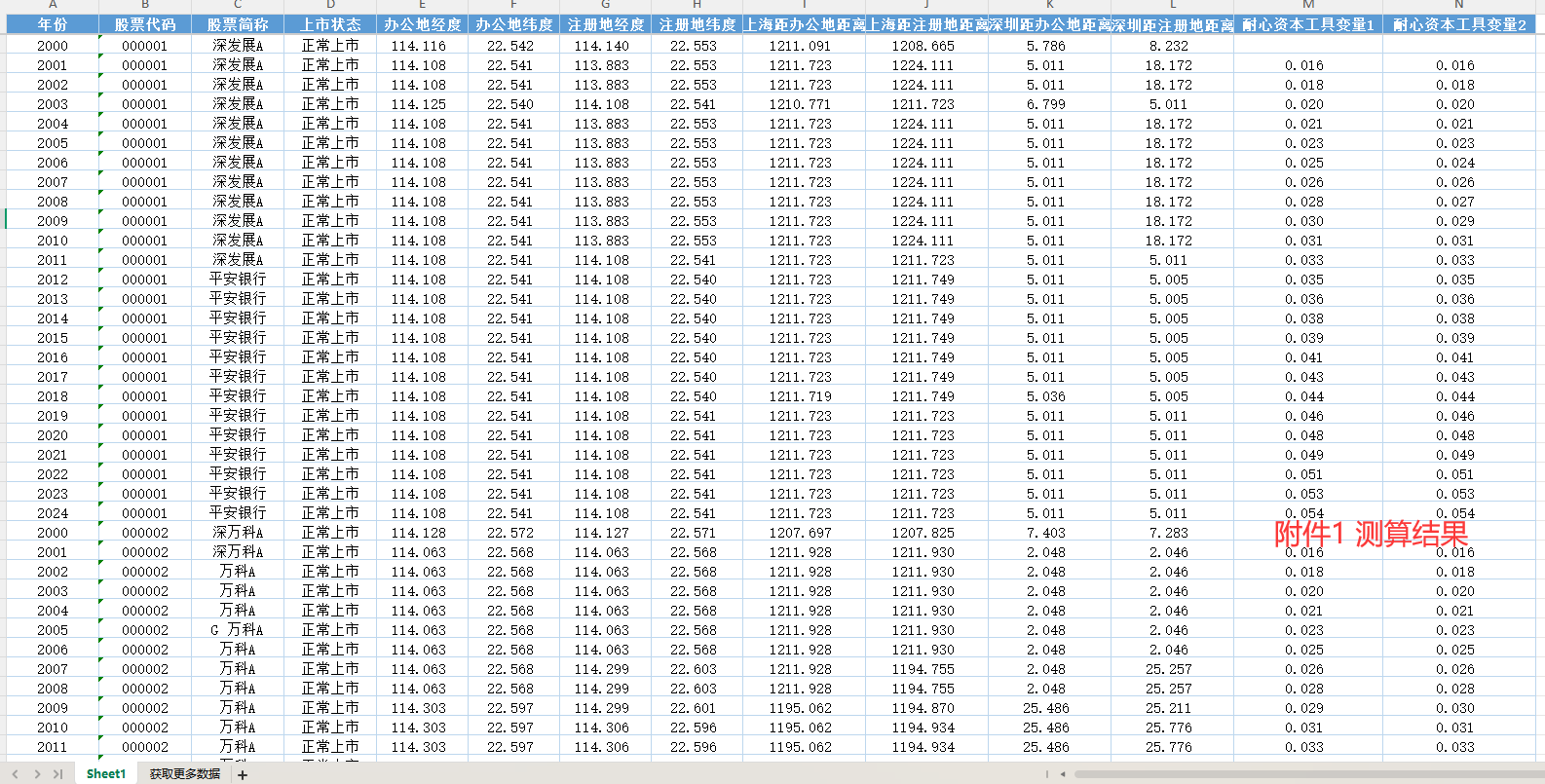Select the column M header letter
Image resolution: width=1545 pixels, height=784 pixels.
pos(1308,5)
